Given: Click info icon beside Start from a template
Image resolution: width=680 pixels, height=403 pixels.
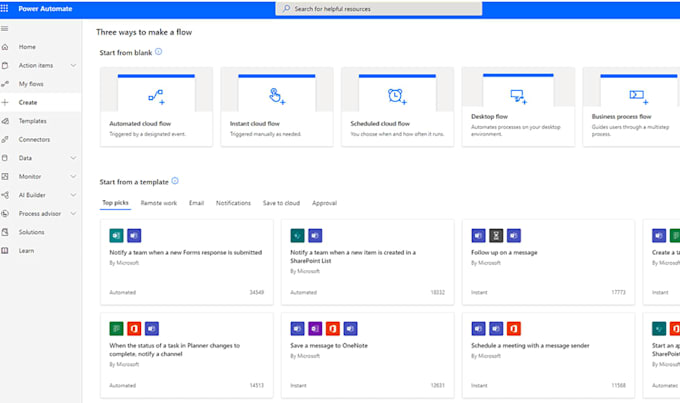Looking at the screenshot, I should click(175, 181).
